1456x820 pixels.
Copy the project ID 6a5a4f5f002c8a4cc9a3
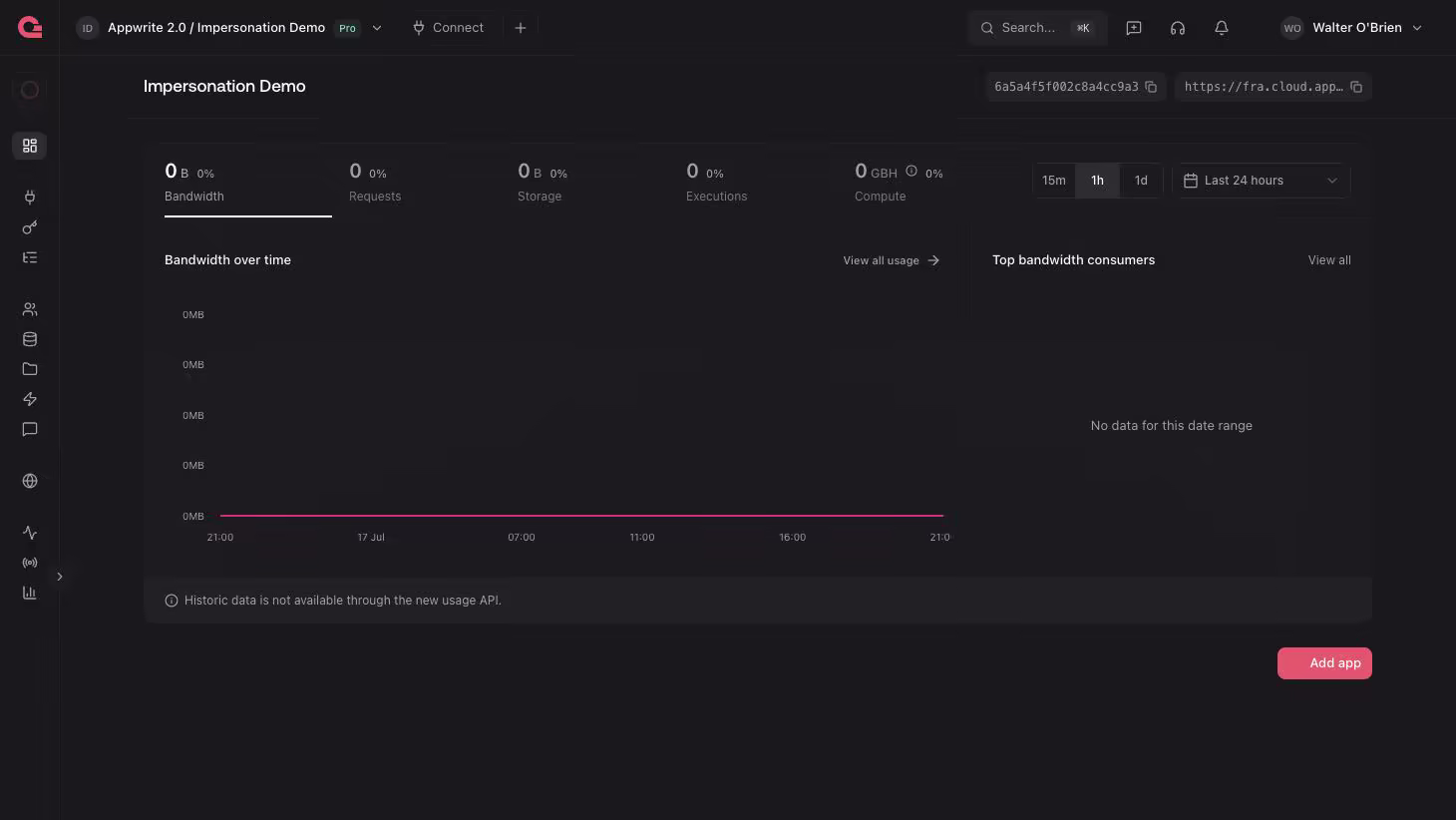tap(1151, 87)
